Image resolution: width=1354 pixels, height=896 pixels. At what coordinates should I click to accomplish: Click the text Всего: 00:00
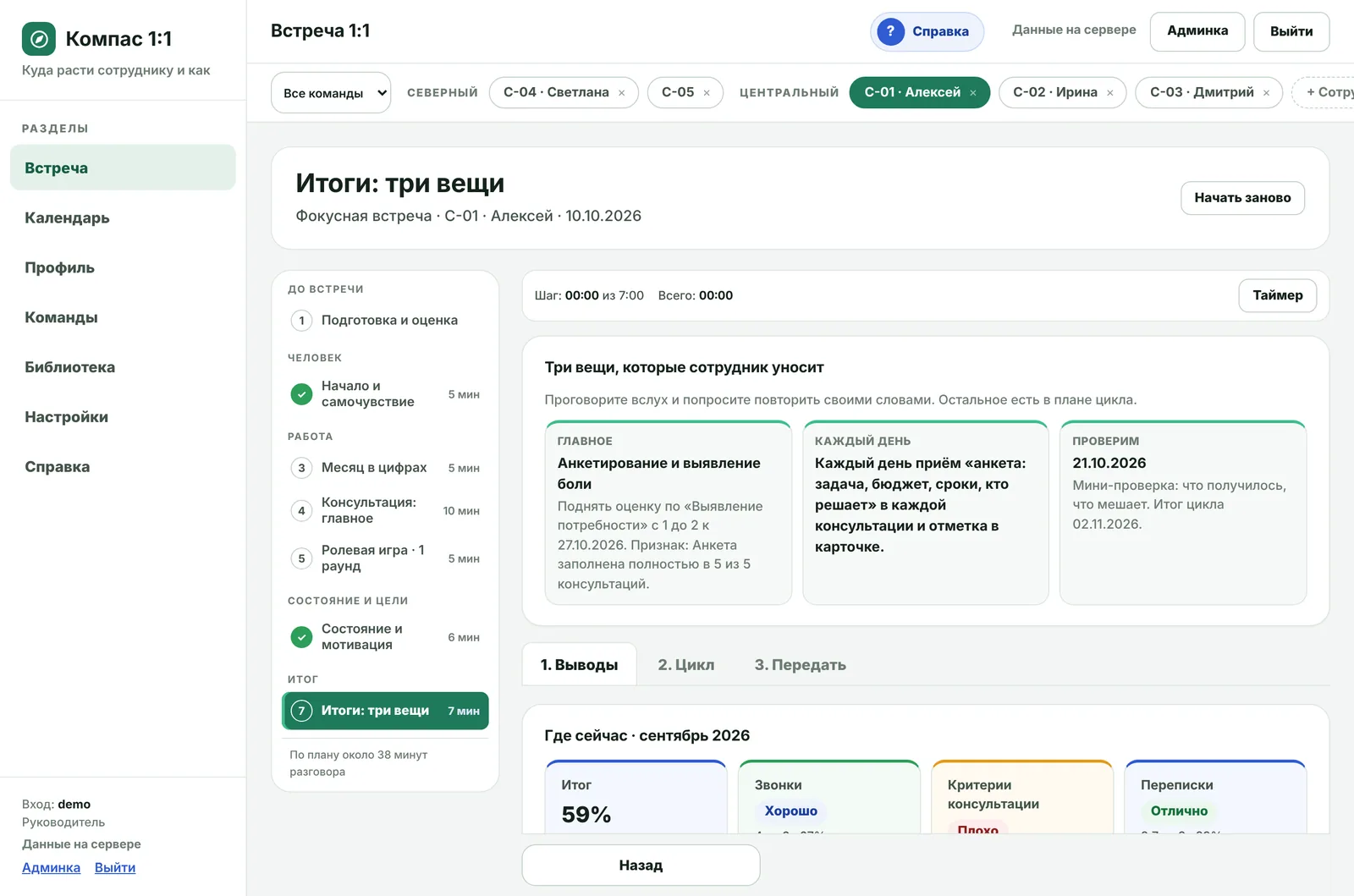click(696, 295)
